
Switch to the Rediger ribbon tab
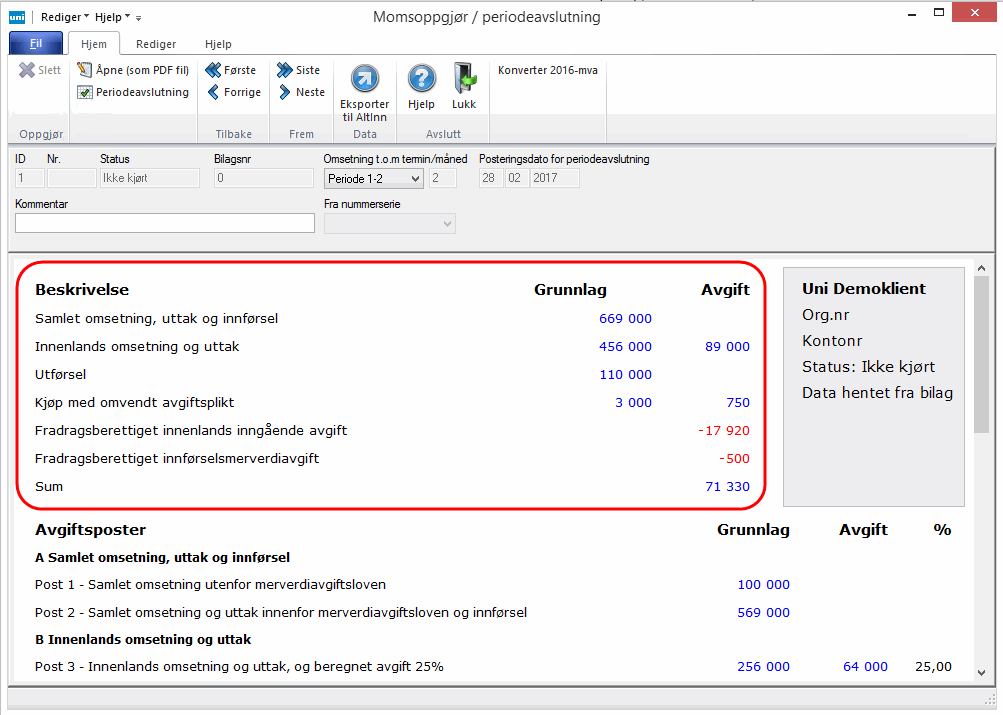point(156,44)
